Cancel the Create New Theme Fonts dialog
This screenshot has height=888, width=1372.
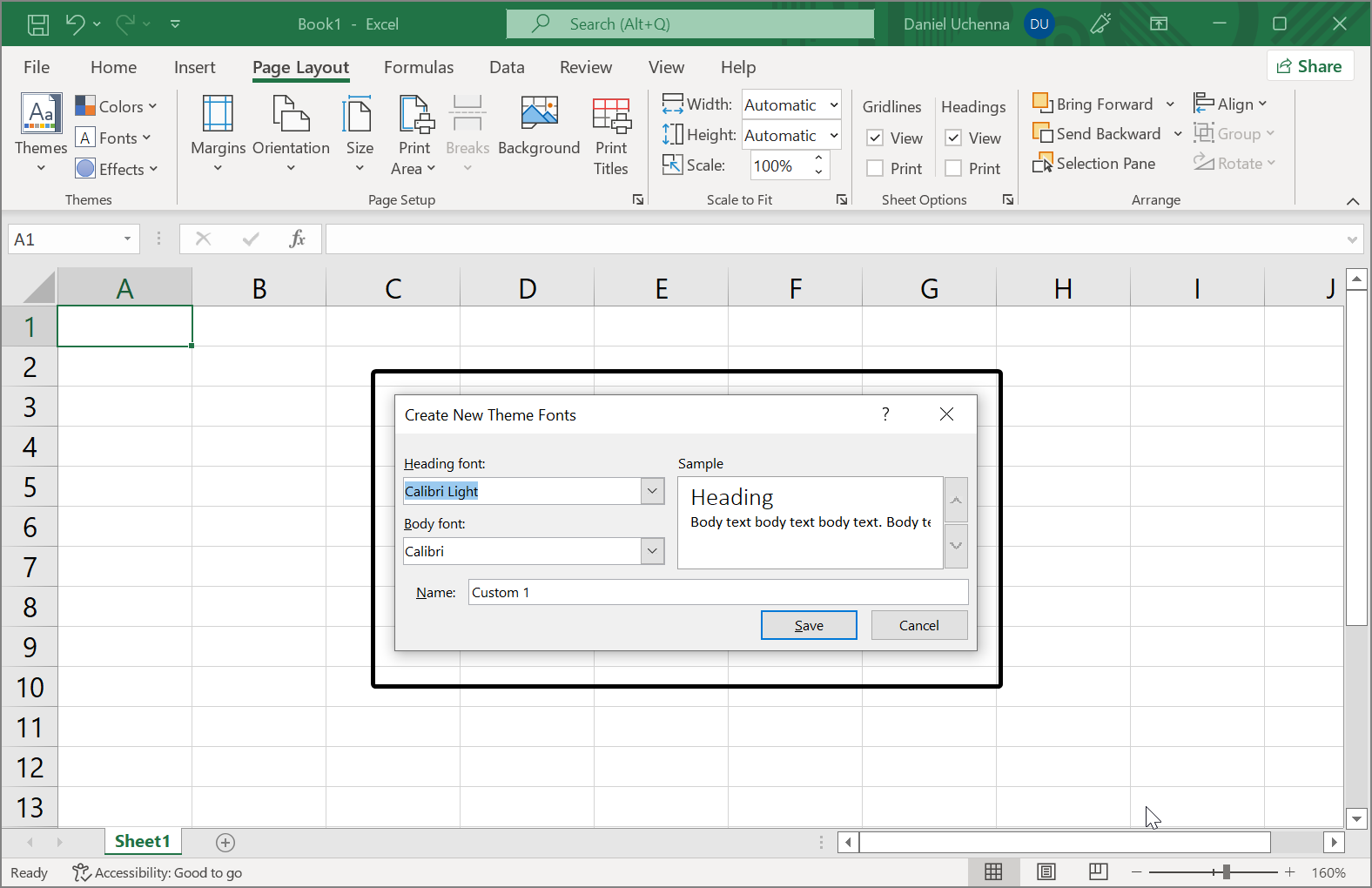[x=918, y=625]
